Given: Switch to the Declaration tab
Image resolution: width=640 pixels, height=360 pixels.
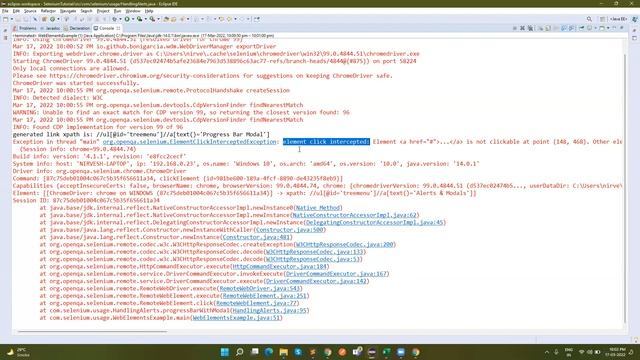Looking at the screenshot, I should 77,28.
